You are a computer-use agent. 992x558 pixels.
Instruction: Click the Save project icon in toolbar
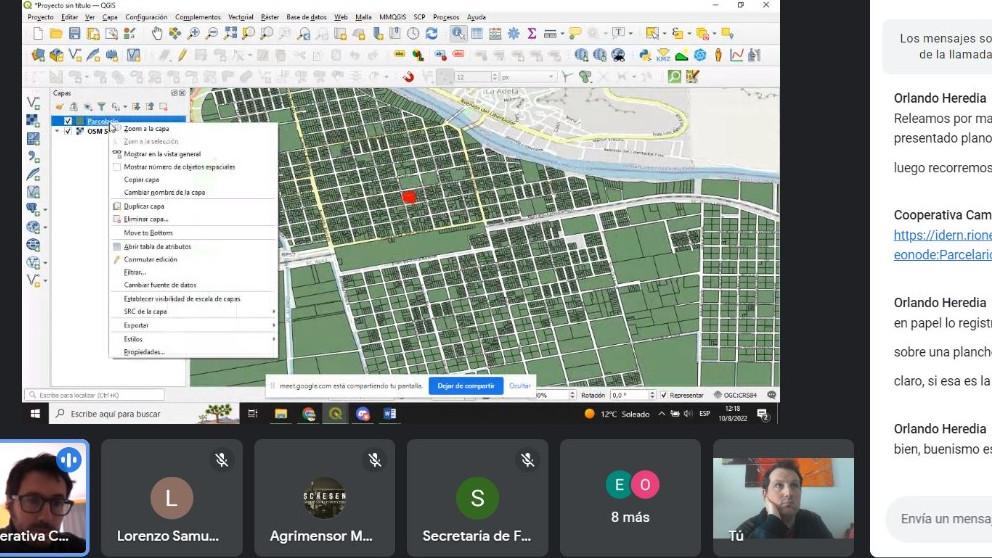click(75, 33)
